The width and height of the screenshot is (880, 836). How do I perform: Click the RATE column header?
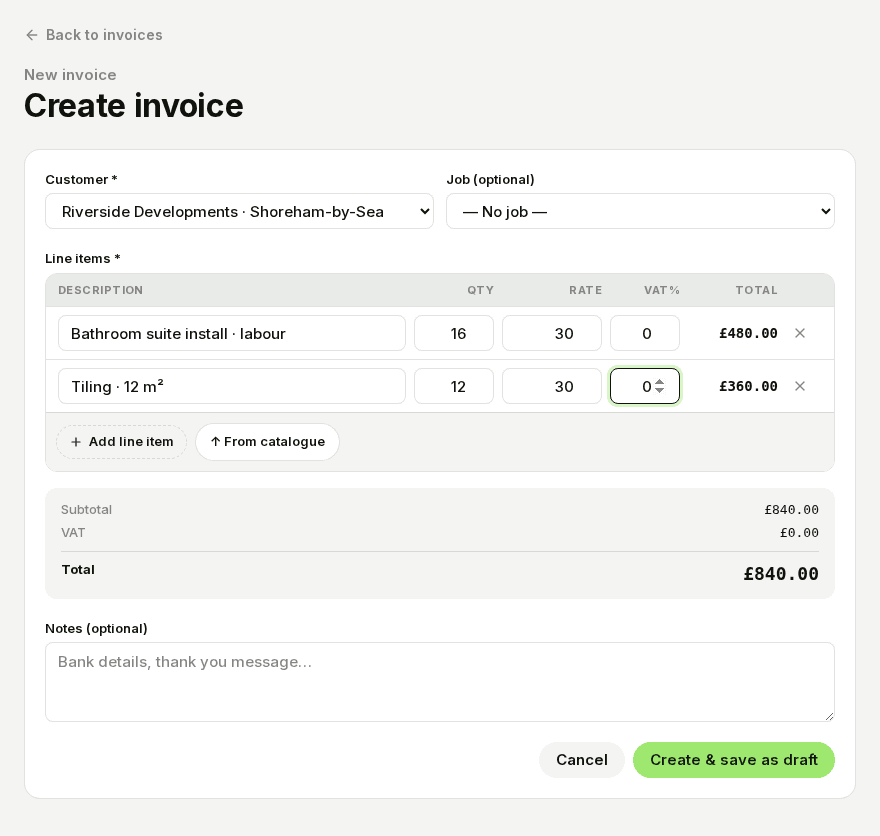point(585,290)
